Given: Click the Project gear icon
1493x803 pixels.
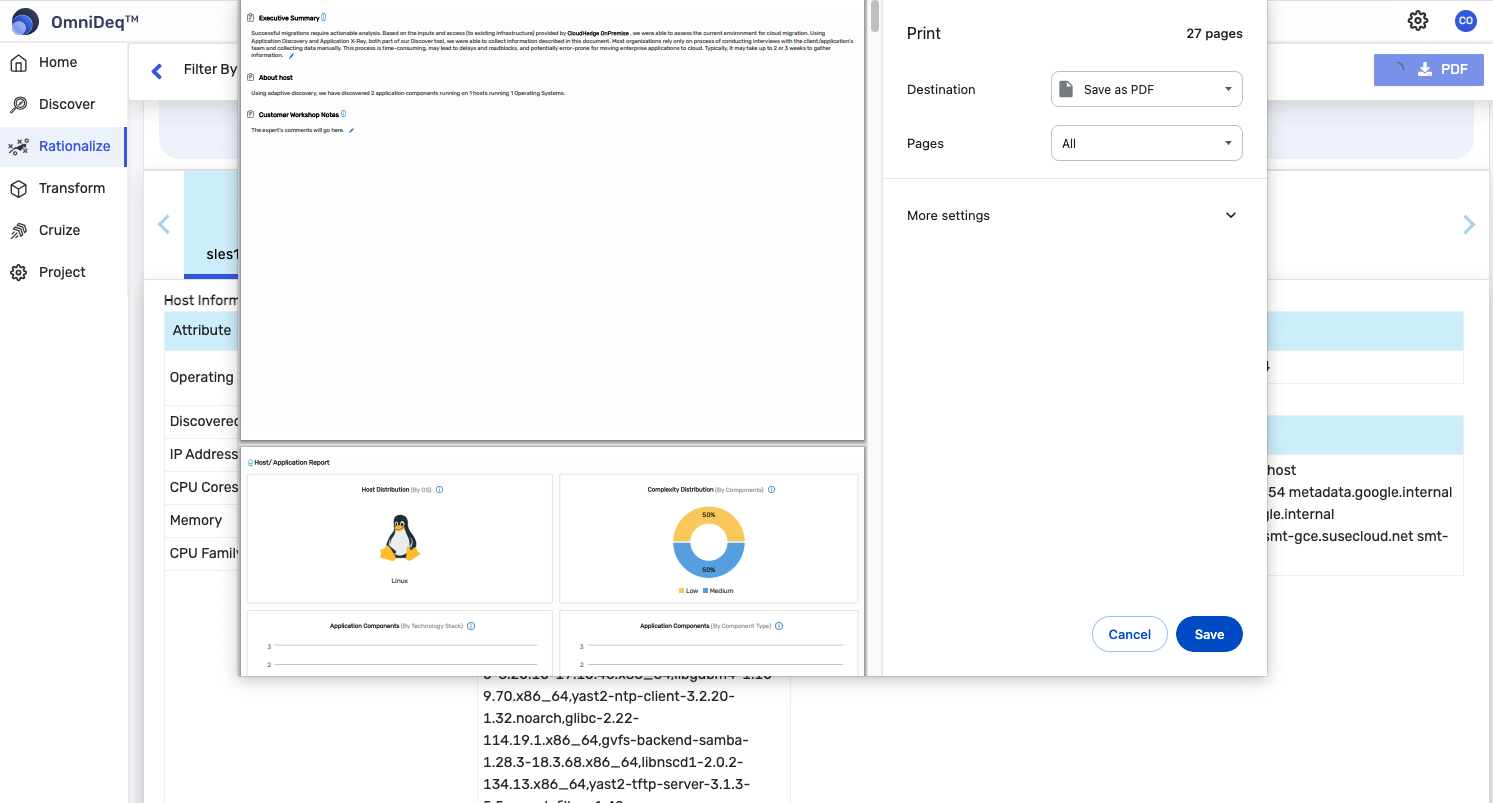Looking at the screenshot, I should tap(18, 273).
